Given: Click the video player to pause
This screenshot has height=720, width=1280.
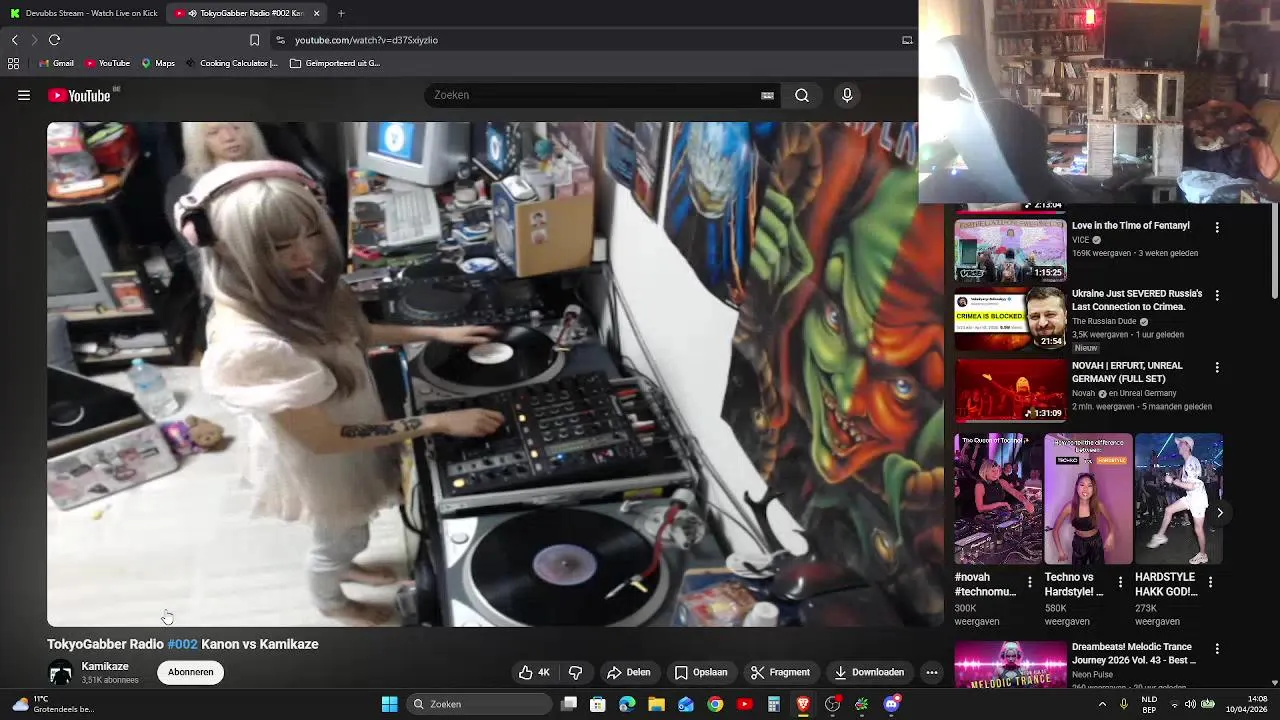Looking at the screenshot, I should tap(495, 374).
